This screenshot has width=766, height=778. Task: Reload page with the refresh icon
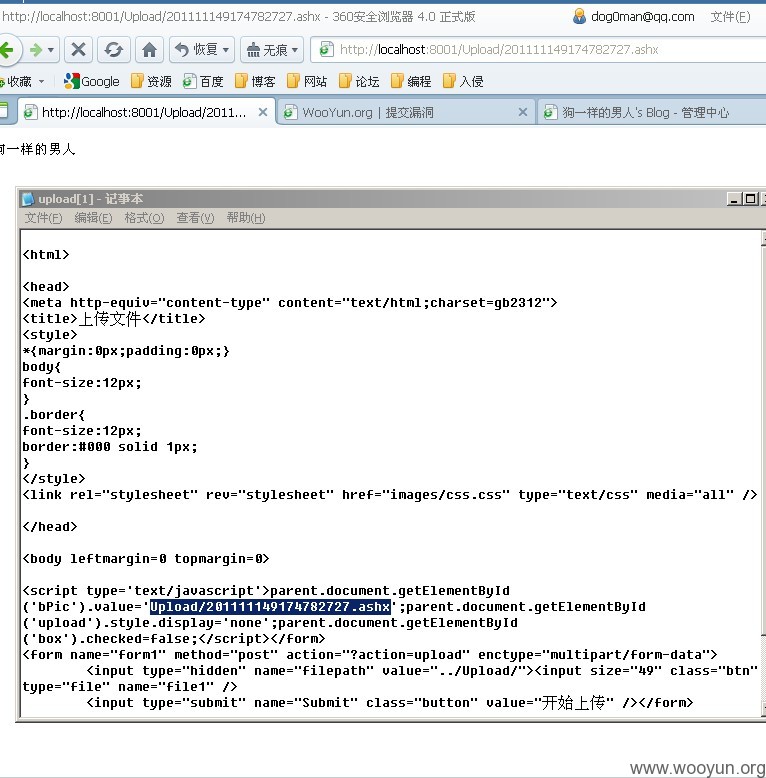[x=114, y=50]
